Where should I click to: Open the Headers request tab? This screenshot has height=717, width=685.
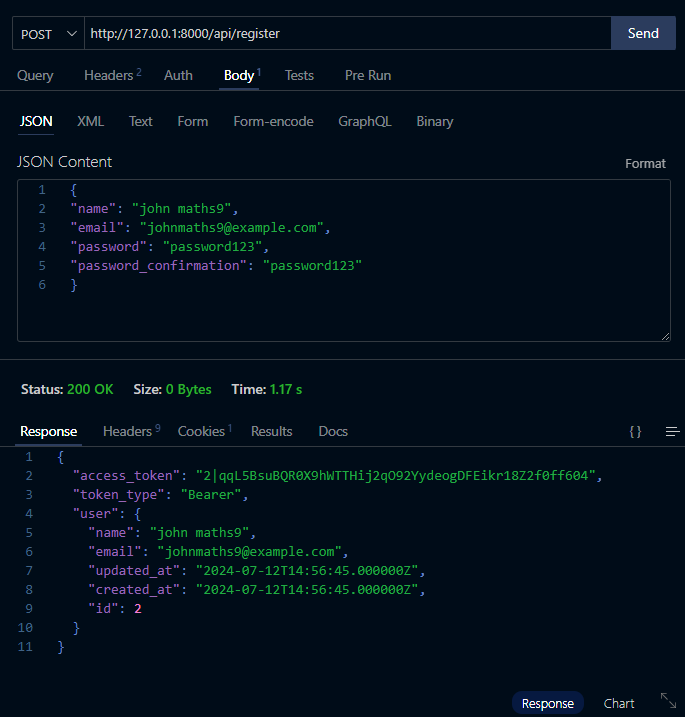tap(111, 75)
